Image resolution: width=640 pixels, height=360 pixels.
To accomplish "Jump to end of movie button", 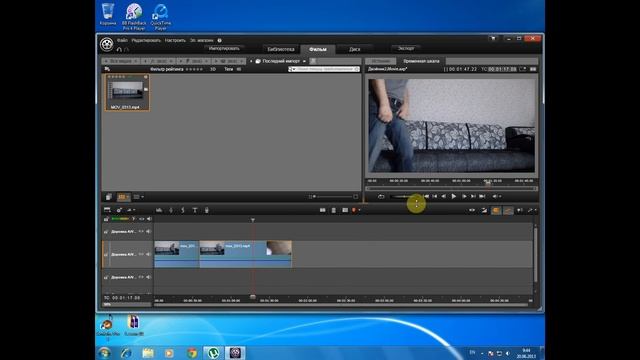I will click(x=482, y=197).
